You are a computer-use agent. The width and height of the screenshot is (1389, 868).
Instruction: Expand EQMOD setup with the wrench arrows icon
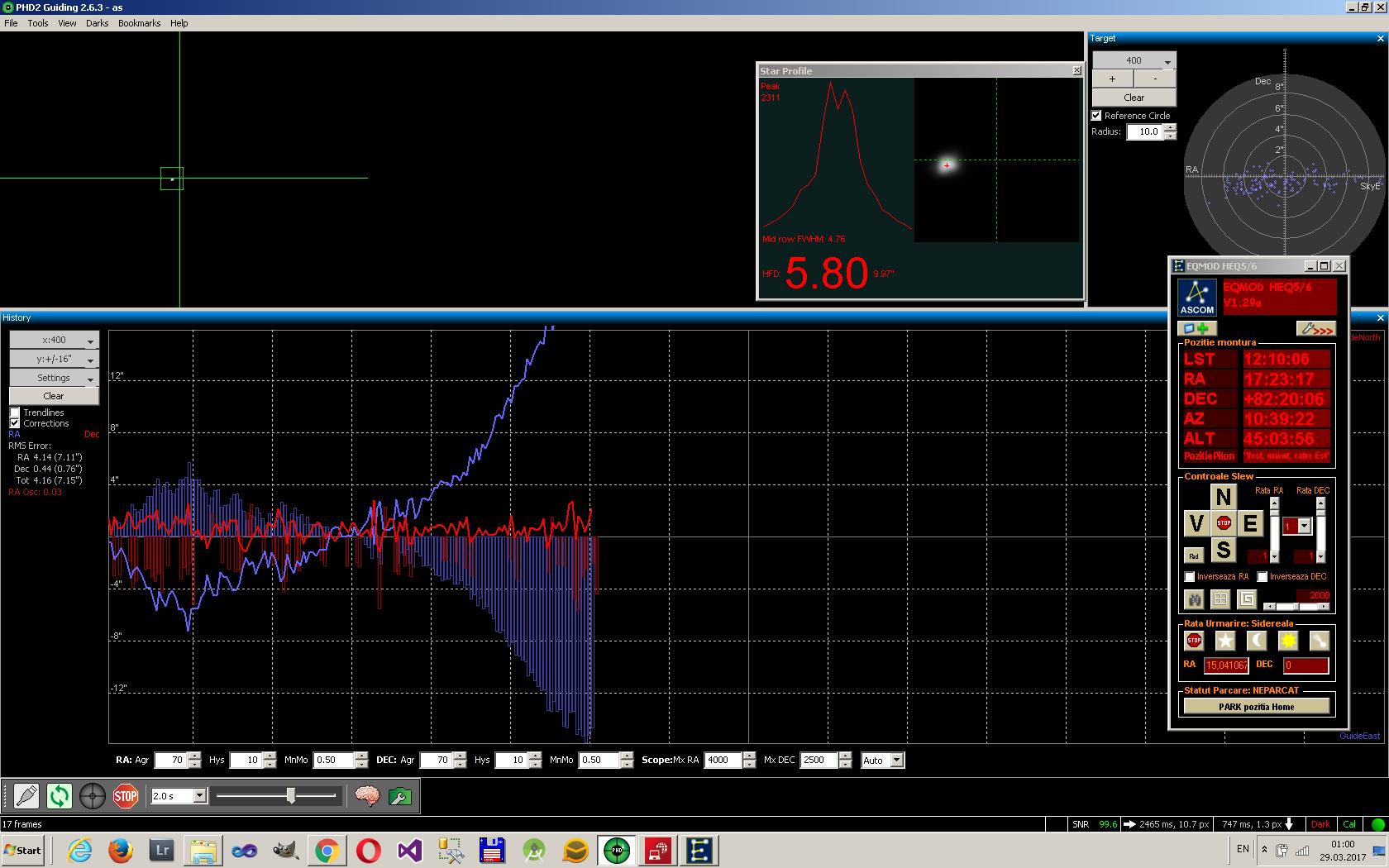tap(1316, 328)
